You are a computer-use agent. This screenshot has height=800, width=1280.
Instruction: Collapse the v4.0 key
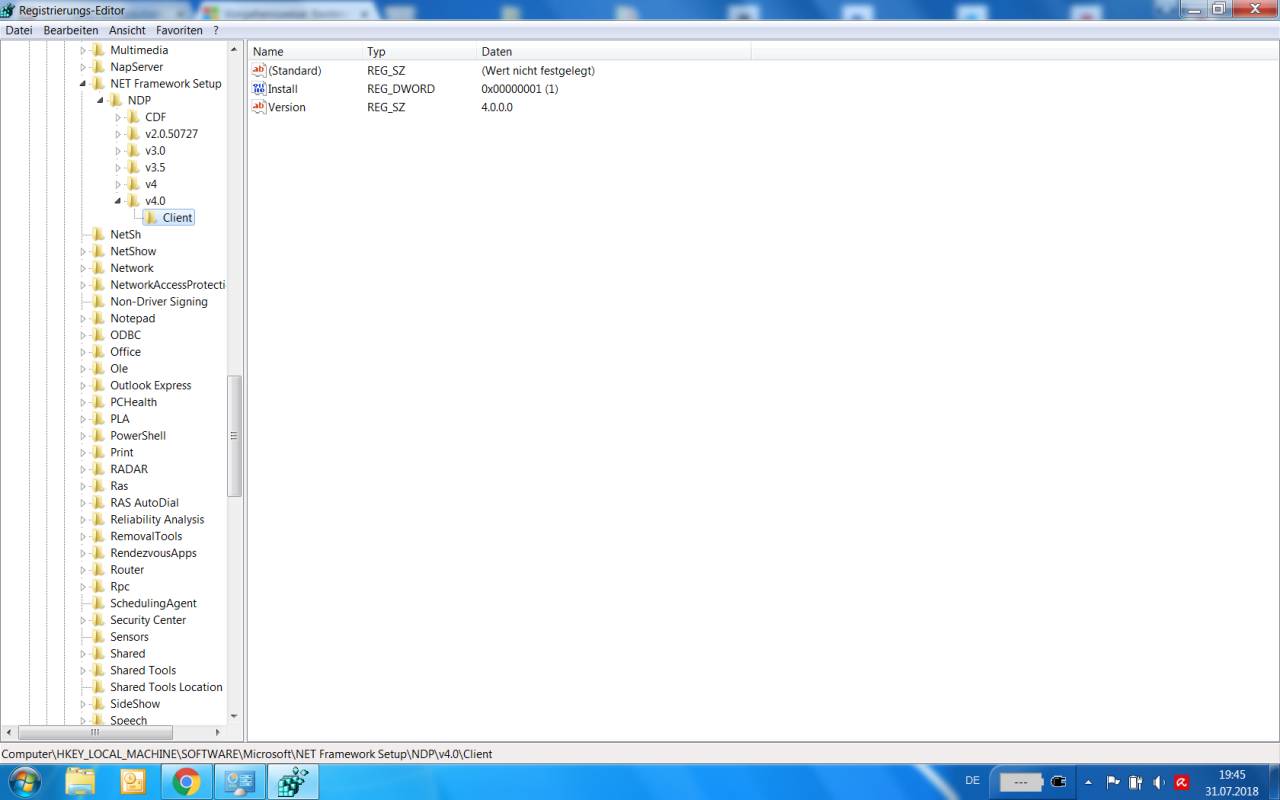(118, 201)
